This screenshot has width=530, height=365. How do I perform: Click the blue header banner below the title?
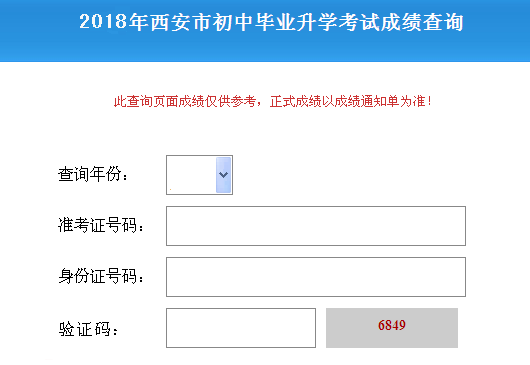[x=265, y=49]
